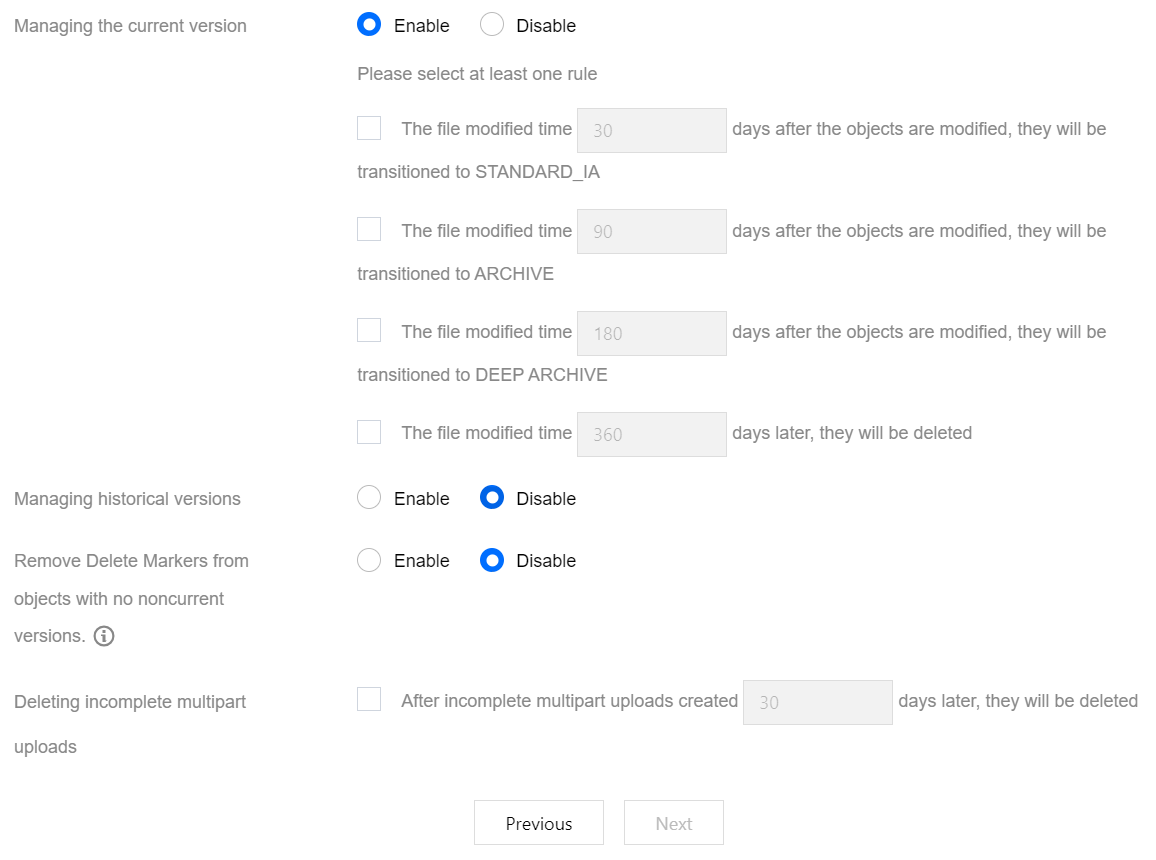This screenshot has height=860, width=1156.
Task: Go back with the Previous button
Action: point(539,823)
